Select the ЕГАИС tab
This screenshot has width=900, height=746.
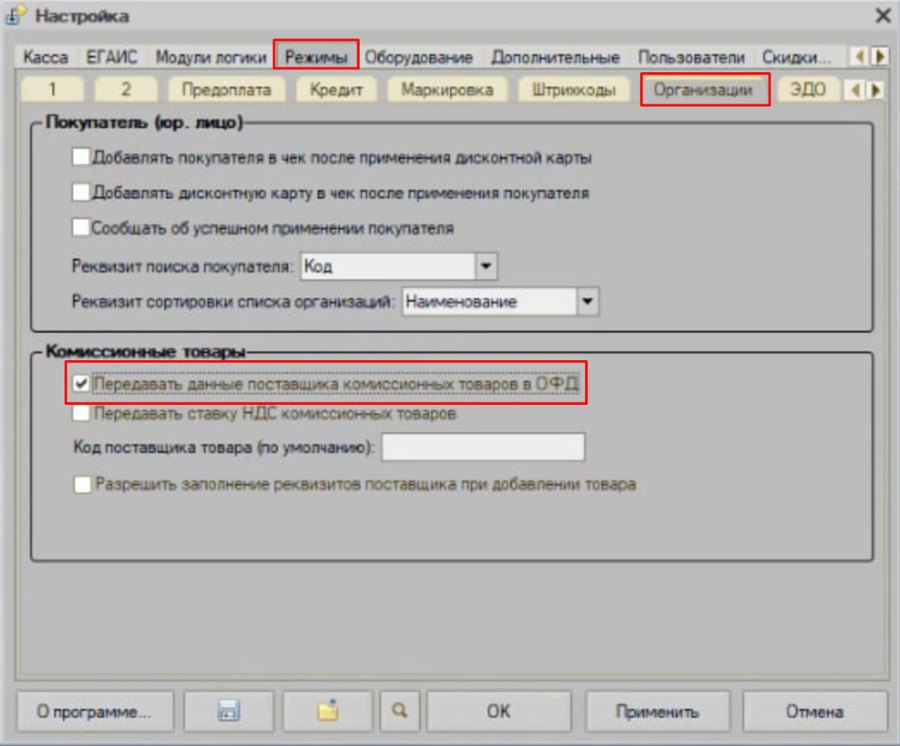pyautogui.click(x=111, y=57)
